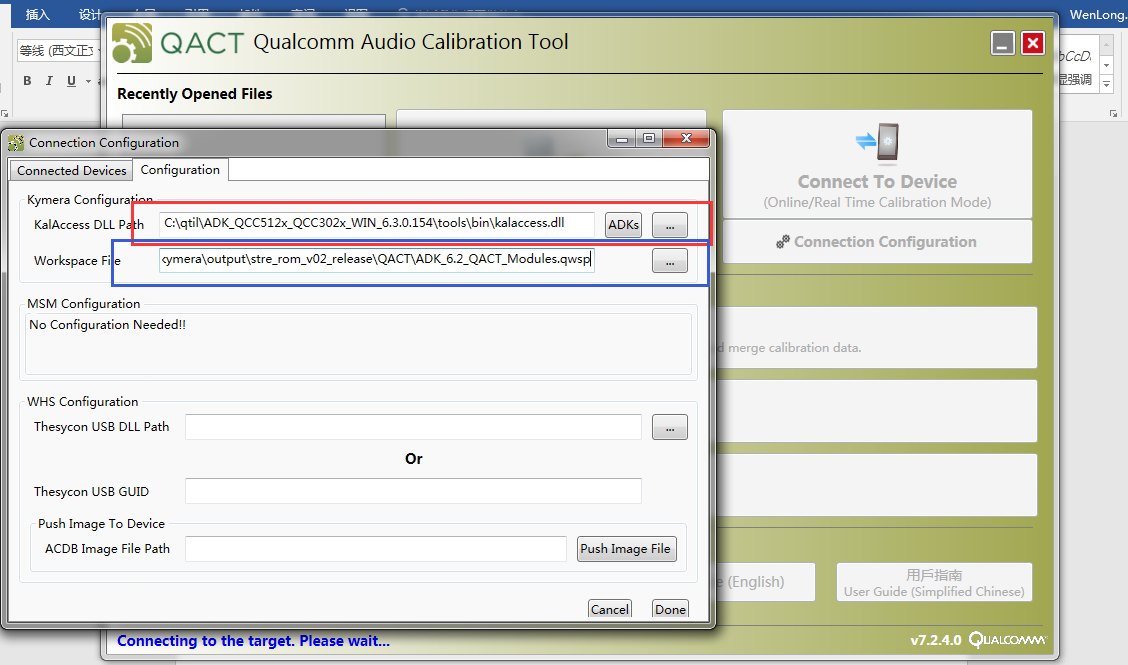Click the ADKs button
The width and height of the screenshot is (1128, 665).
tap(623, 225)
